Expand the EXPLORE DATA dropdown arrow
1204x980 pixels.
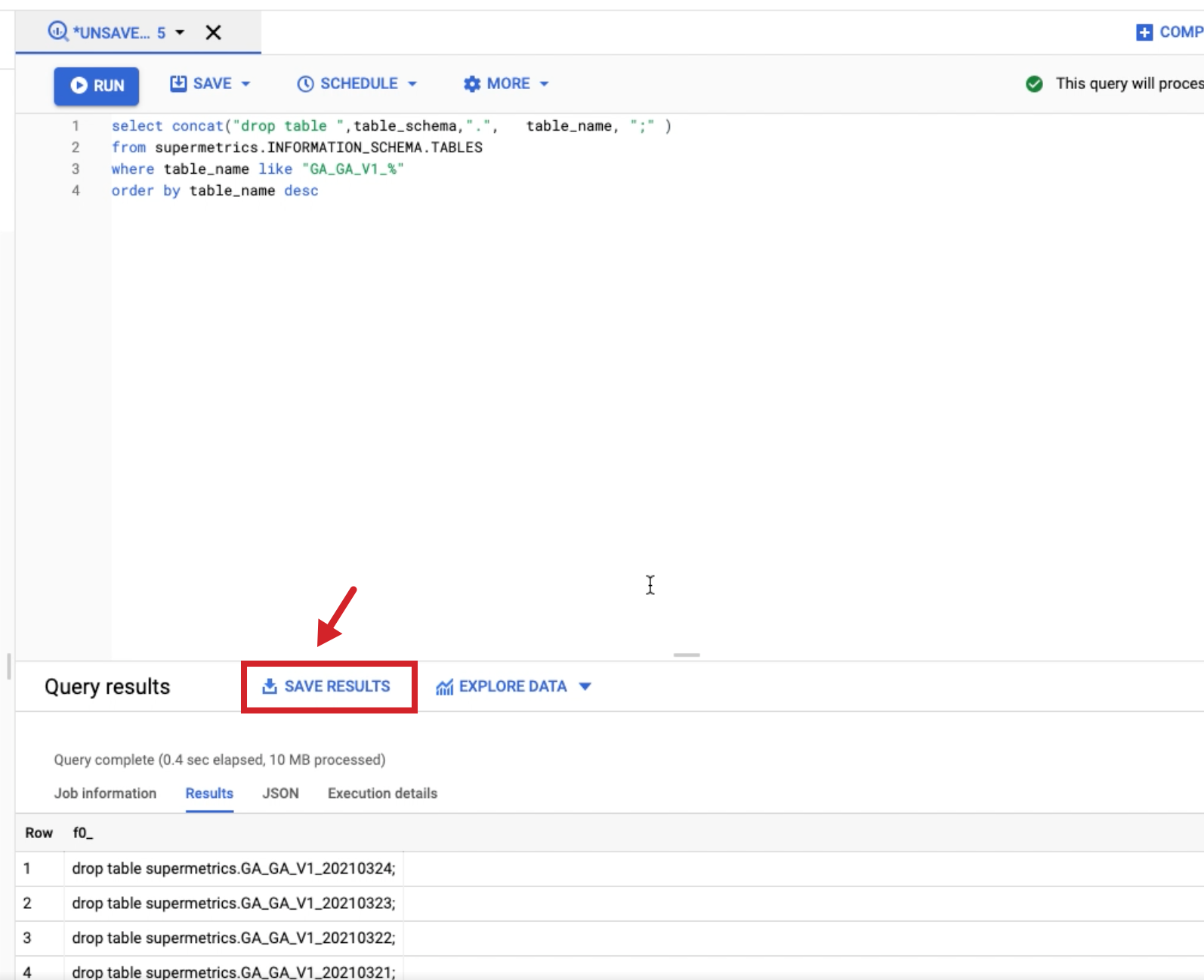click(x=585, y=686)
